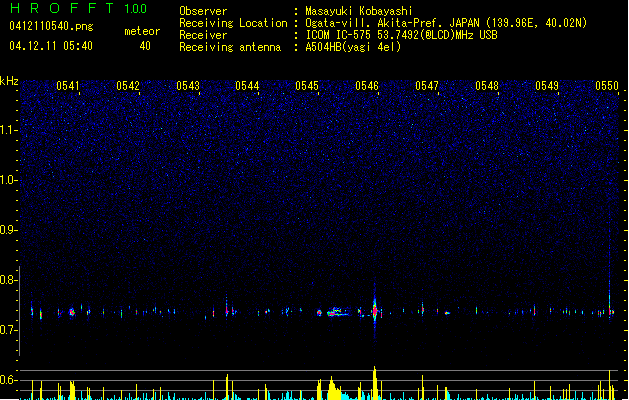
Task: Click the 0541 time marker
Action: [x=67, y=86]
